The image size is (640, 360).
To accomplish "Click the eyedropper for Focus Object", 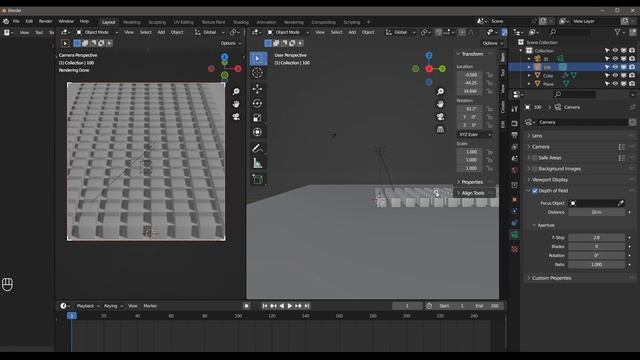I will coord(620,203).
